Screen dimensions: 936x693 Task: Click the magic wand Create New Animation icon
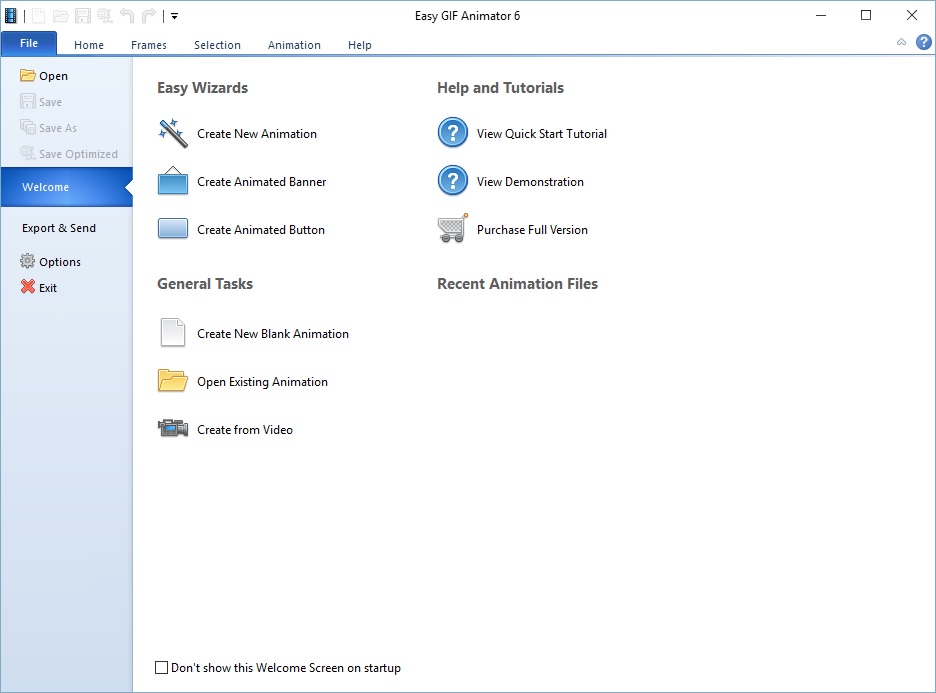[173, 133]
